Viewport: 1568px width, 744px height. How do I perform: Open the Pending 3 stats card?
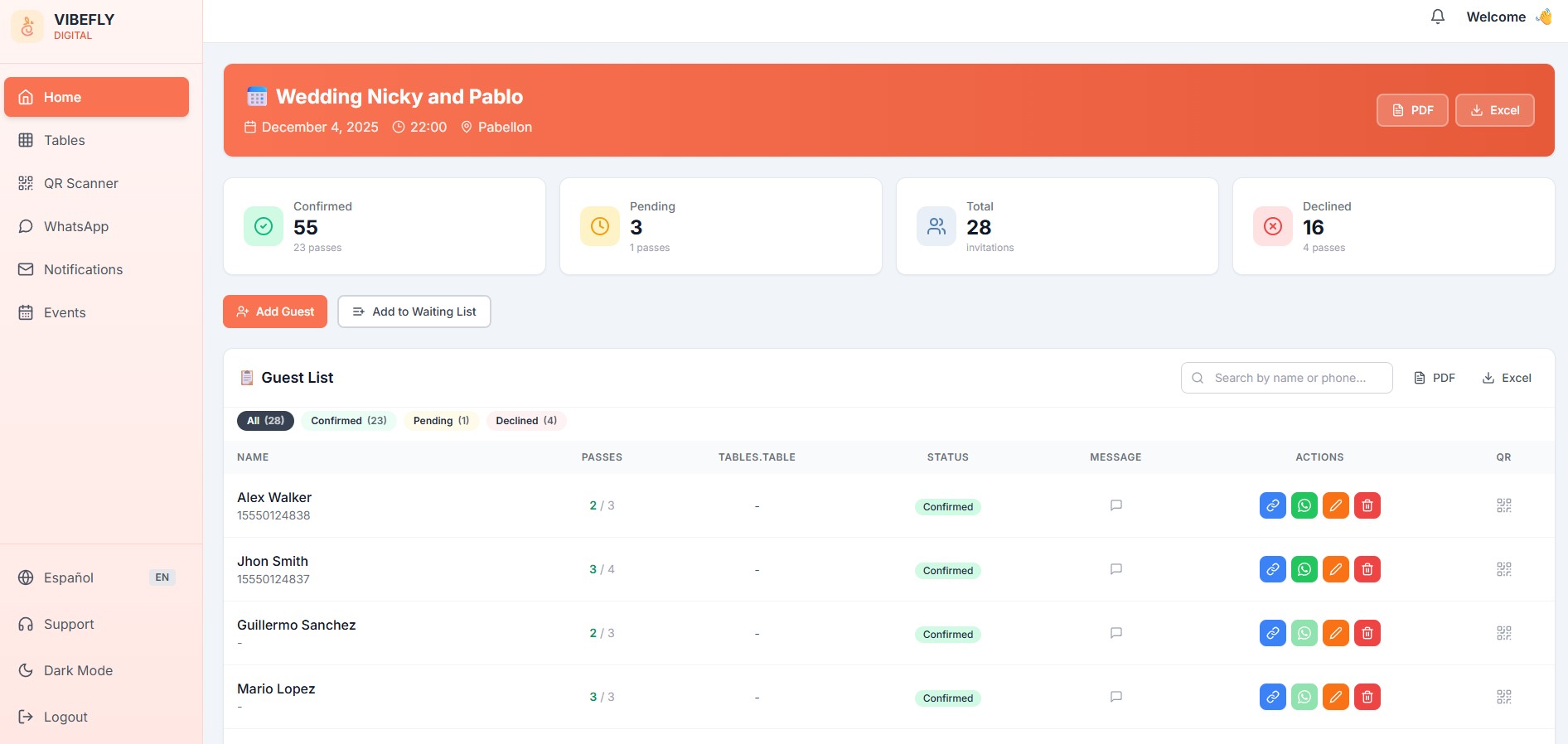[721, 226]
